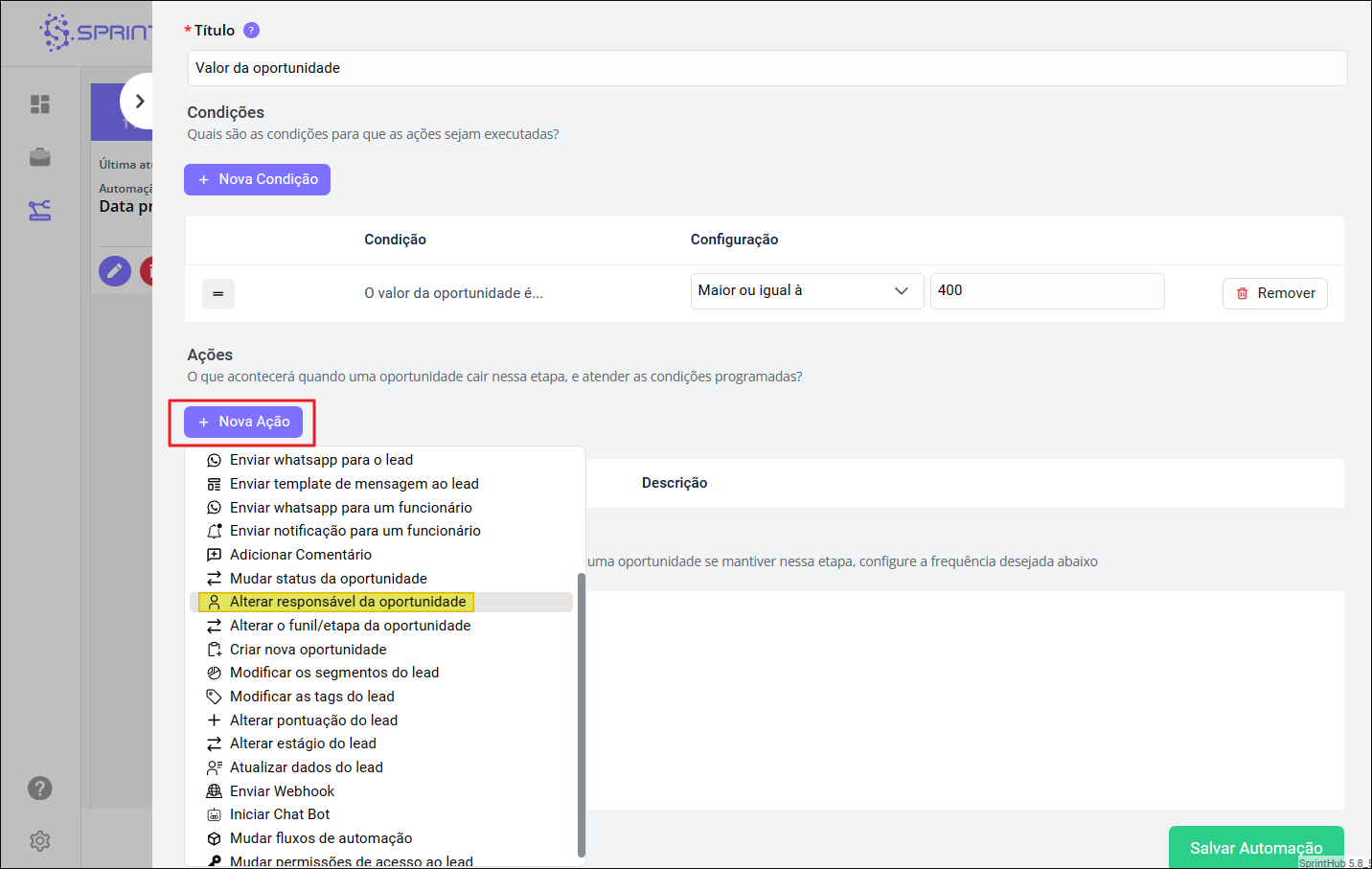Choose 'Enviar whatsapp para o lead'
1372x869 pixels.
321,460
